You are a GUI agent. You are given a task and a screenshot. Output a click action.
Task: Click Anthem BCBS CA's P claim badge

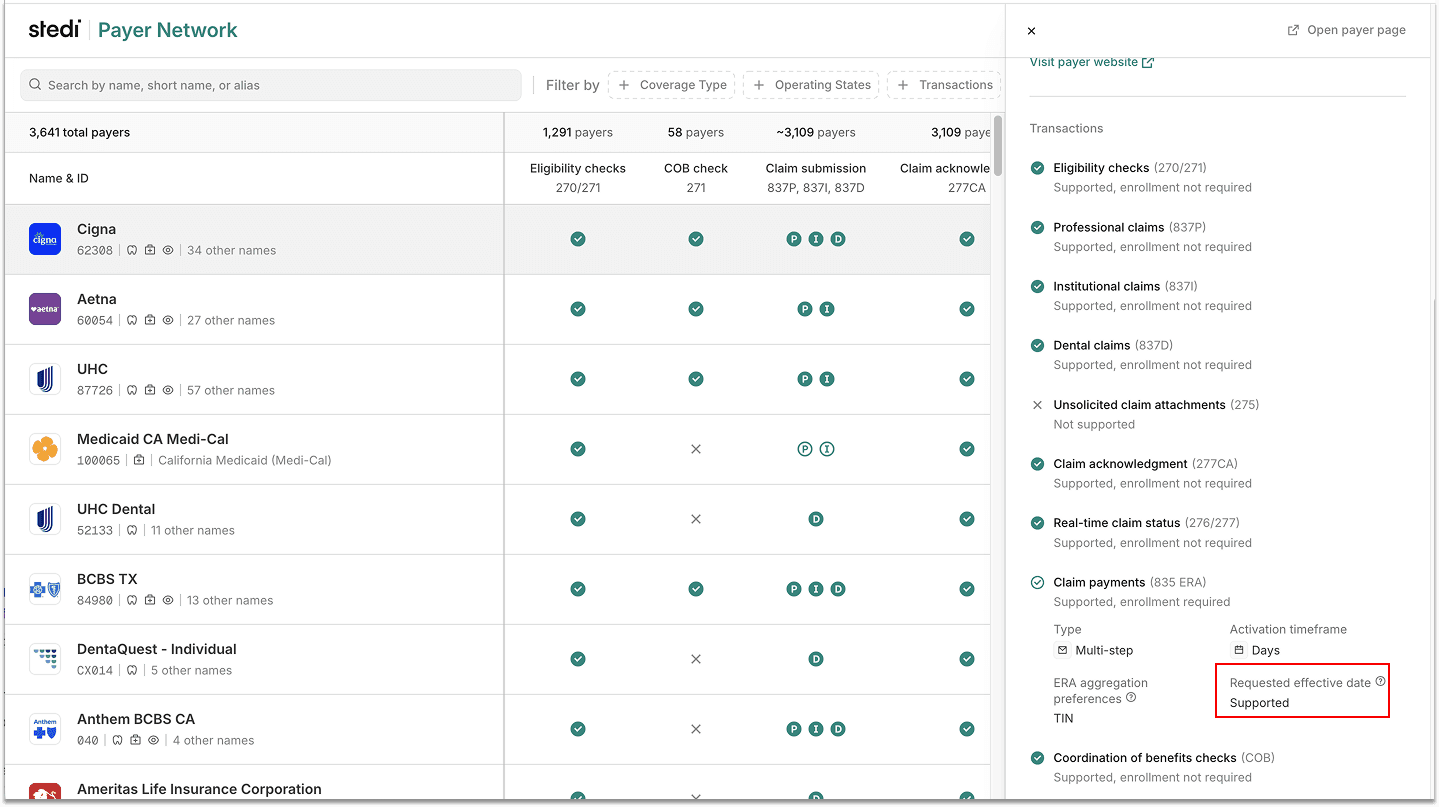(x=794, y=729)
